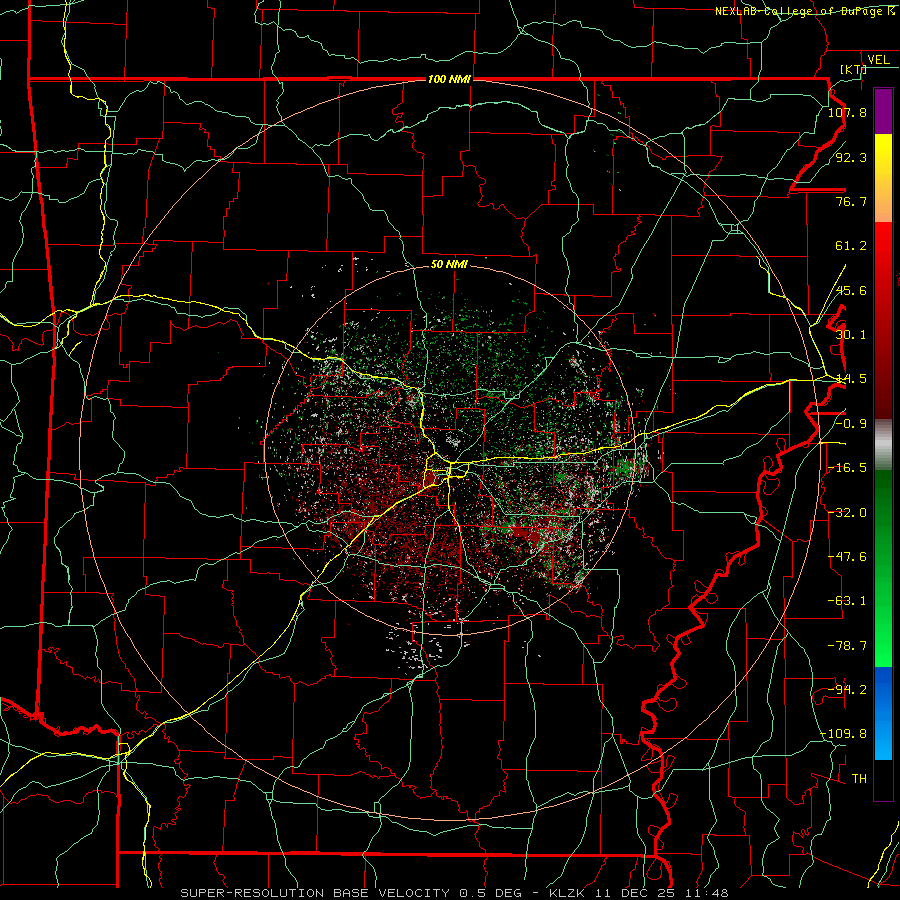Pick the blue segment of the velocity color bar
This screenshot has width=900, height=900.
click(x=883, y=713)
